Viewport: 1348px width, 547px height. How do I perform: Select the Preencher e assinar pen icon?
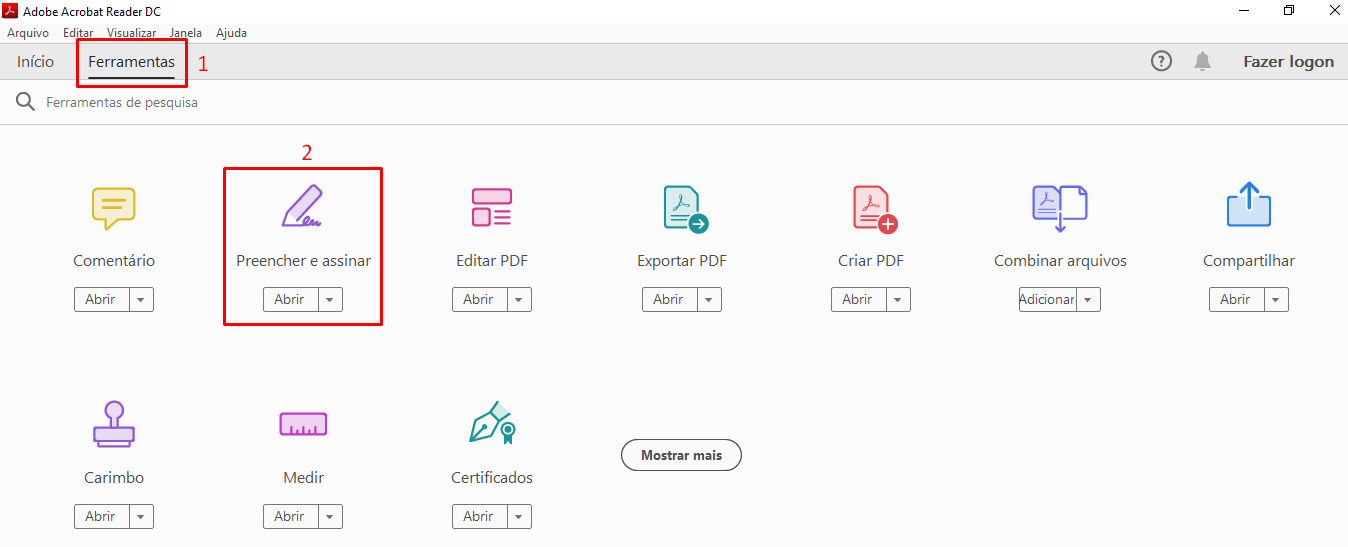[302, 206]
